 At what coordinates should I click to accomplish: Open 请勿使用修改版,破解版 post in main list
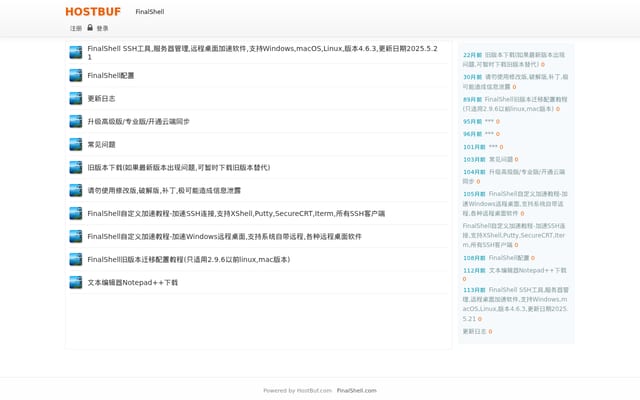[x=164, y=190]
